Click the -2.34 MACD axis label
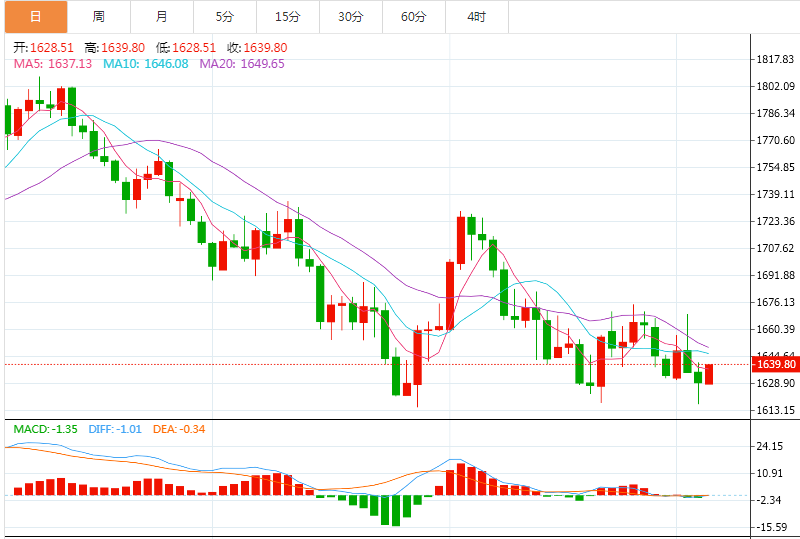This screenshot has height=539, width=800. coord(769,500)
